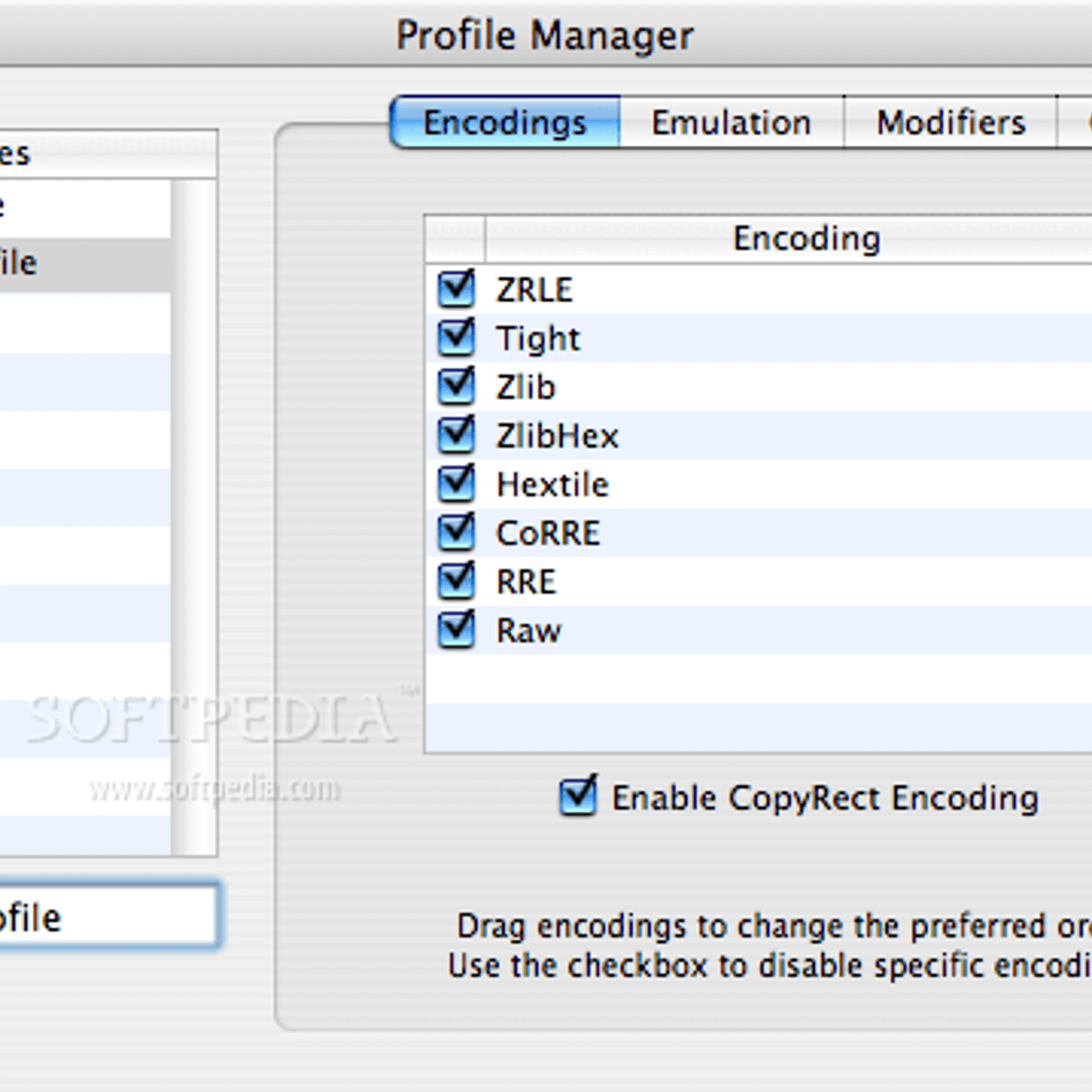Disable the Tight encoding
The width and height of the screenshot is (1092, 1092).
tap(456, 338)
